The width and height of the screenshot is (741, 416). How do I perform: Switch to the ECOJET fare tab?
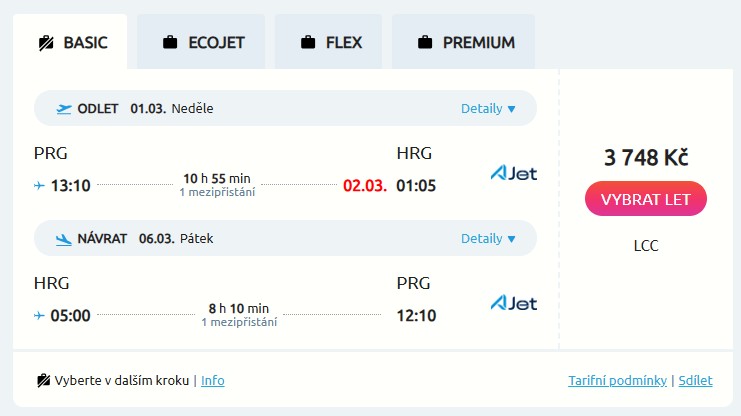tap(202, 42)
